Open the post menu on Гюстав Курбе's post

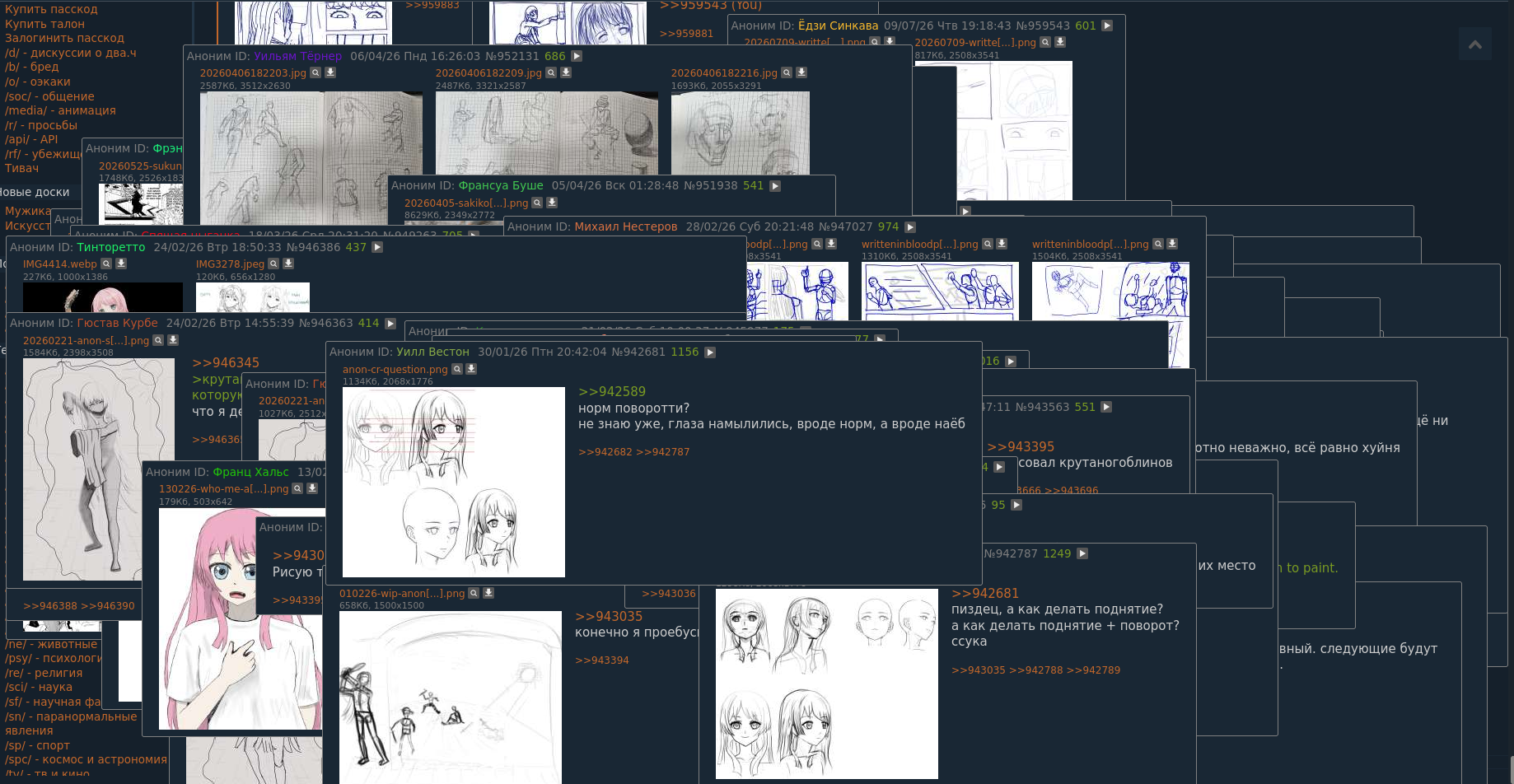click(390, 324)
